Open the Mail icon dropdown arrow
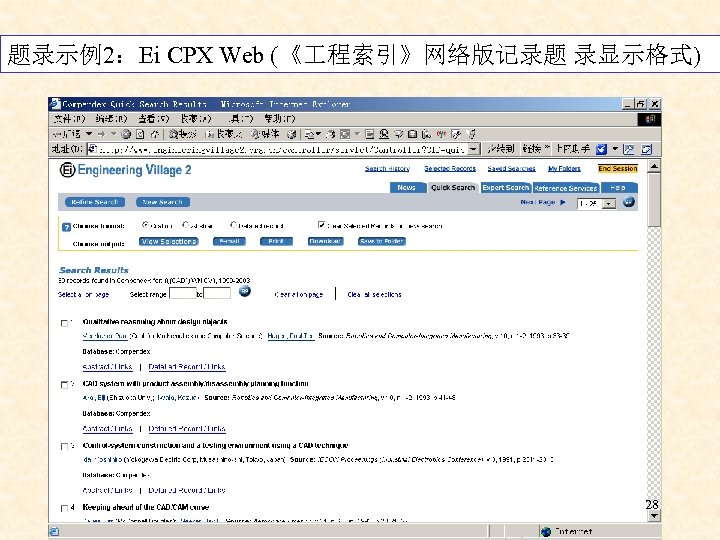 coord(319,134)
